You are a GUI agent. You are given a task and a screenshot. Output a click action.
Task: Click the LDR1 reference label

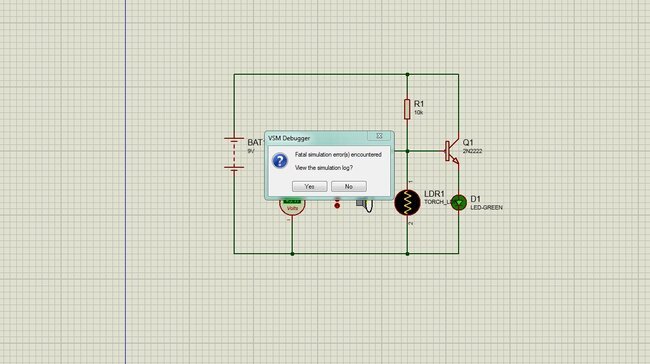pyautogui.click(x=434, y=194)
